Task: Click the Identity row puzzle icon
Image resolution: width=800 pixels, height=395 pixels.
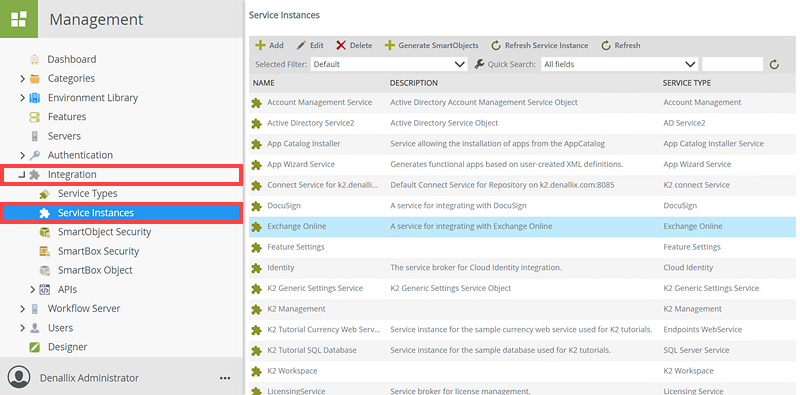Action: tap(256, 268)
